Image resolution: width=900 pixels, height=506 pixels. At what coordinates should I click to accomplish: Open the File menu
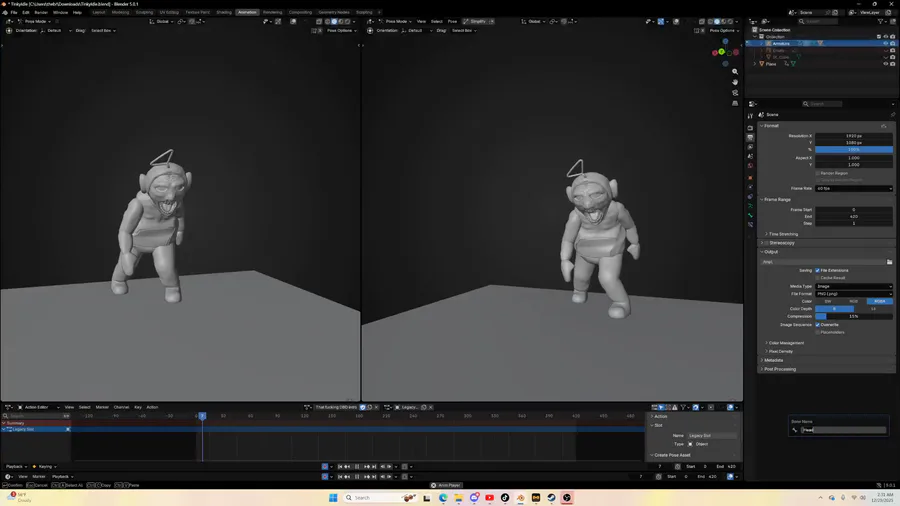[14, 12]
